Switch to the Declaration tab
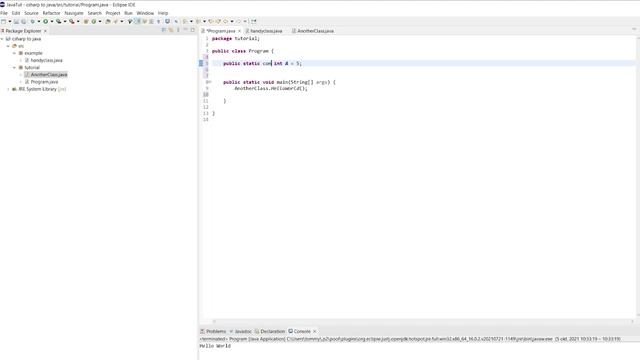The height and width of the screenshot is (360, 640). click(x=270, y=331)
